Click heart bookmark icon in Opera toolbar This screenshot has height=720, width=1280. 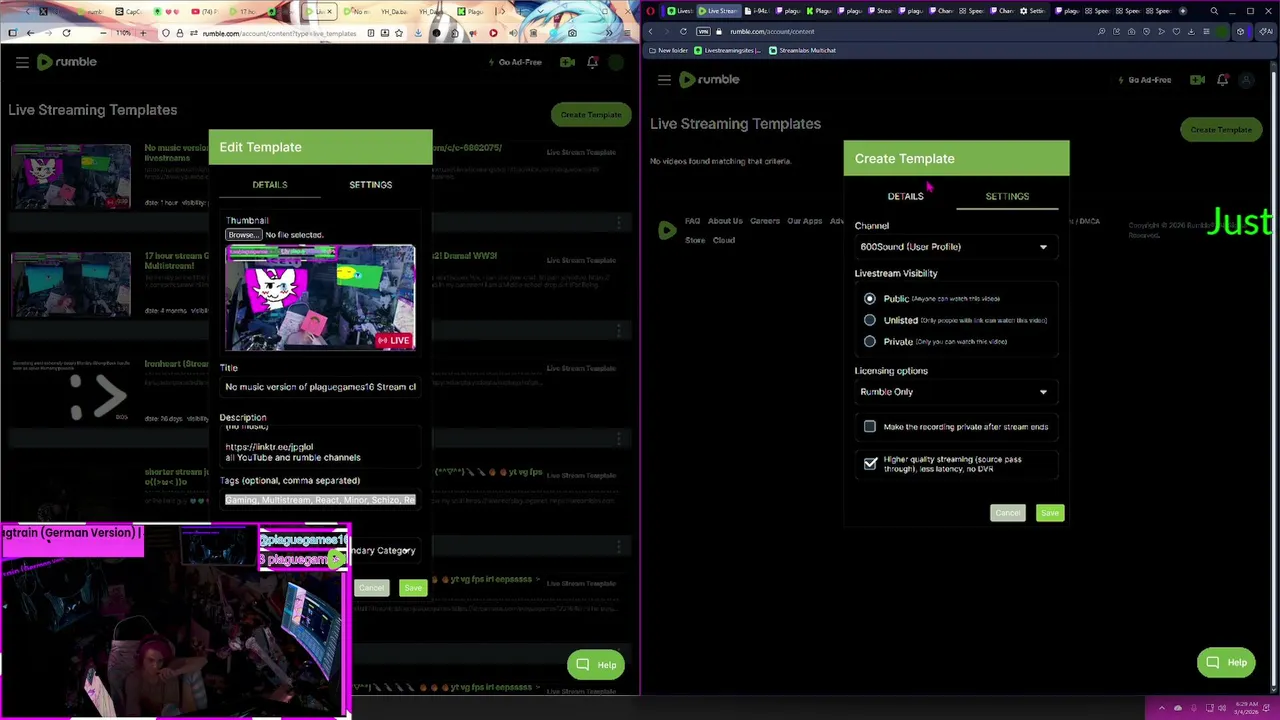[x=1176, y=31]
